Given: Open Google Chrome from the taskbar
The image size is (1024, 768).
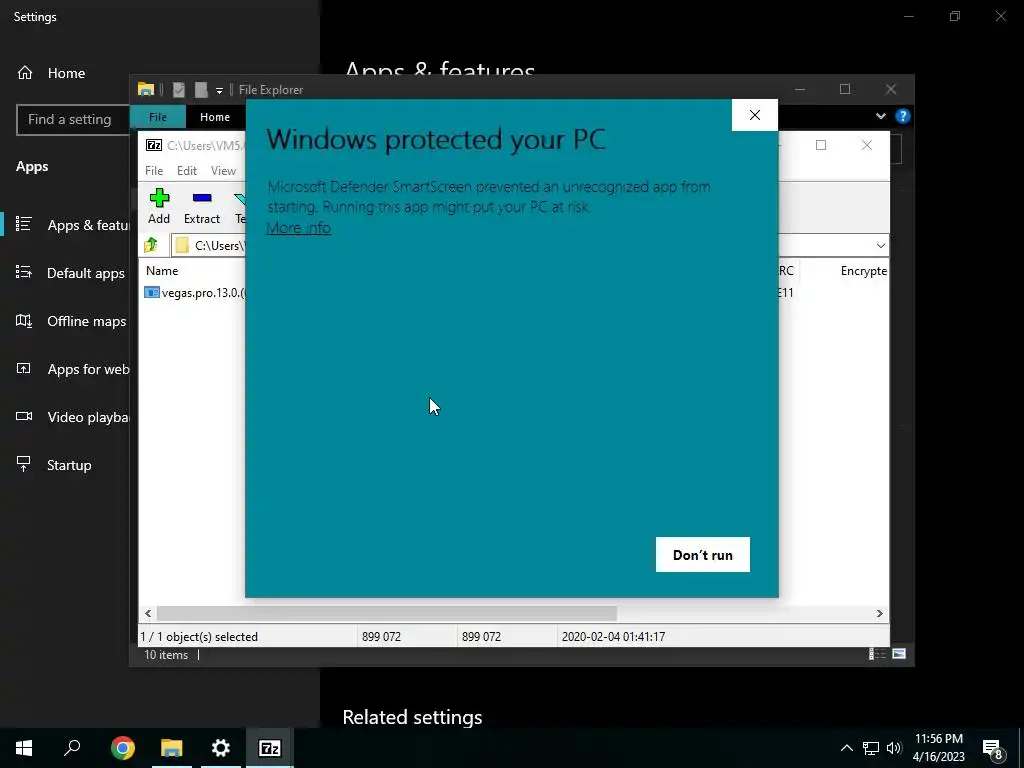Looking at the screenshot, I should (122, 748).
